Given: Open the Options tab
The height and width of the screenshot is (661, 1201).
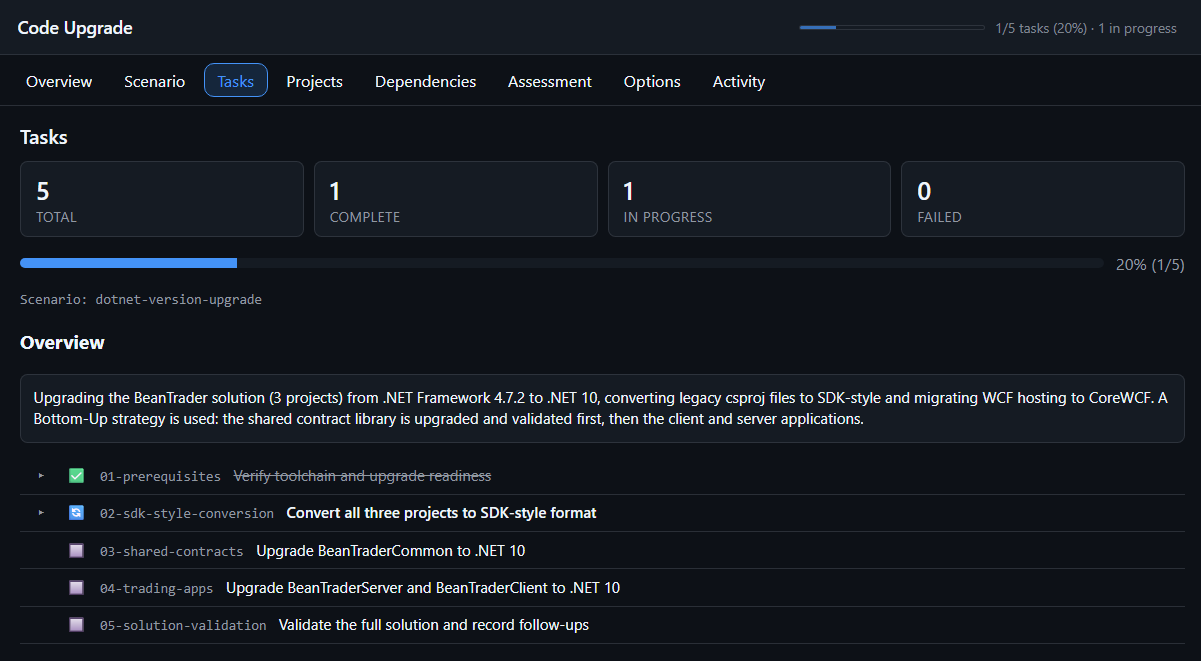Looking at the screenshot, I should coord(652,81).
